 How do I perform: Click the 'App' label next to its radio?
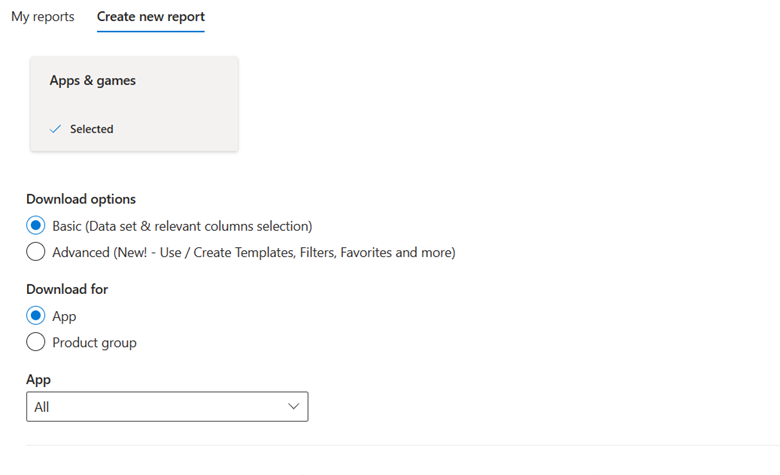[64, 316]
